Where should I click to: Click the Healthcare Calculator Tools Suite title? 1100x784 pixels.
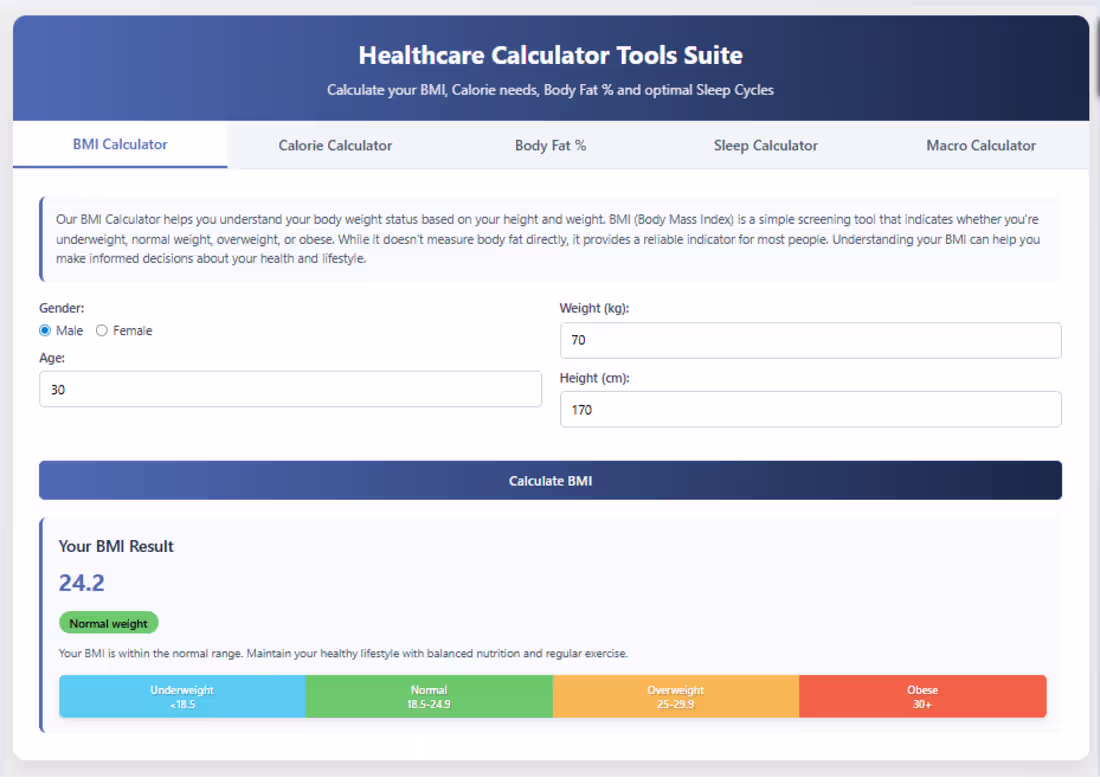tap(550, 55)
